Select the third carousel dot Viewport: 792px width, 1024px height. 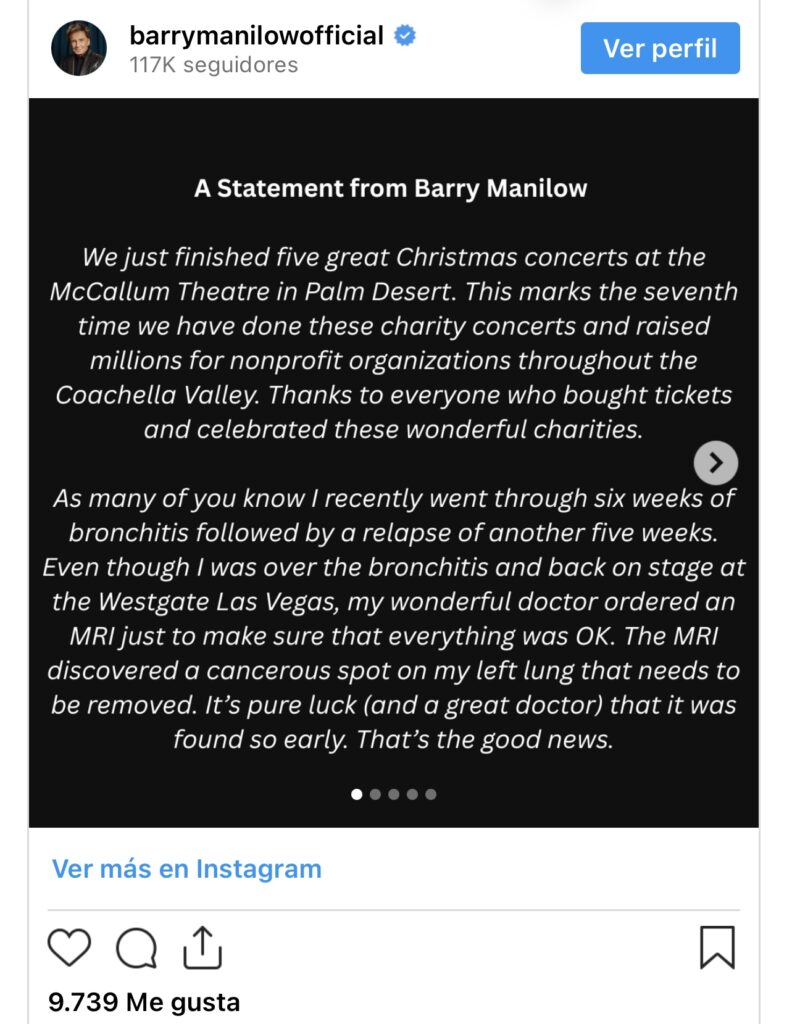(394, 794)
